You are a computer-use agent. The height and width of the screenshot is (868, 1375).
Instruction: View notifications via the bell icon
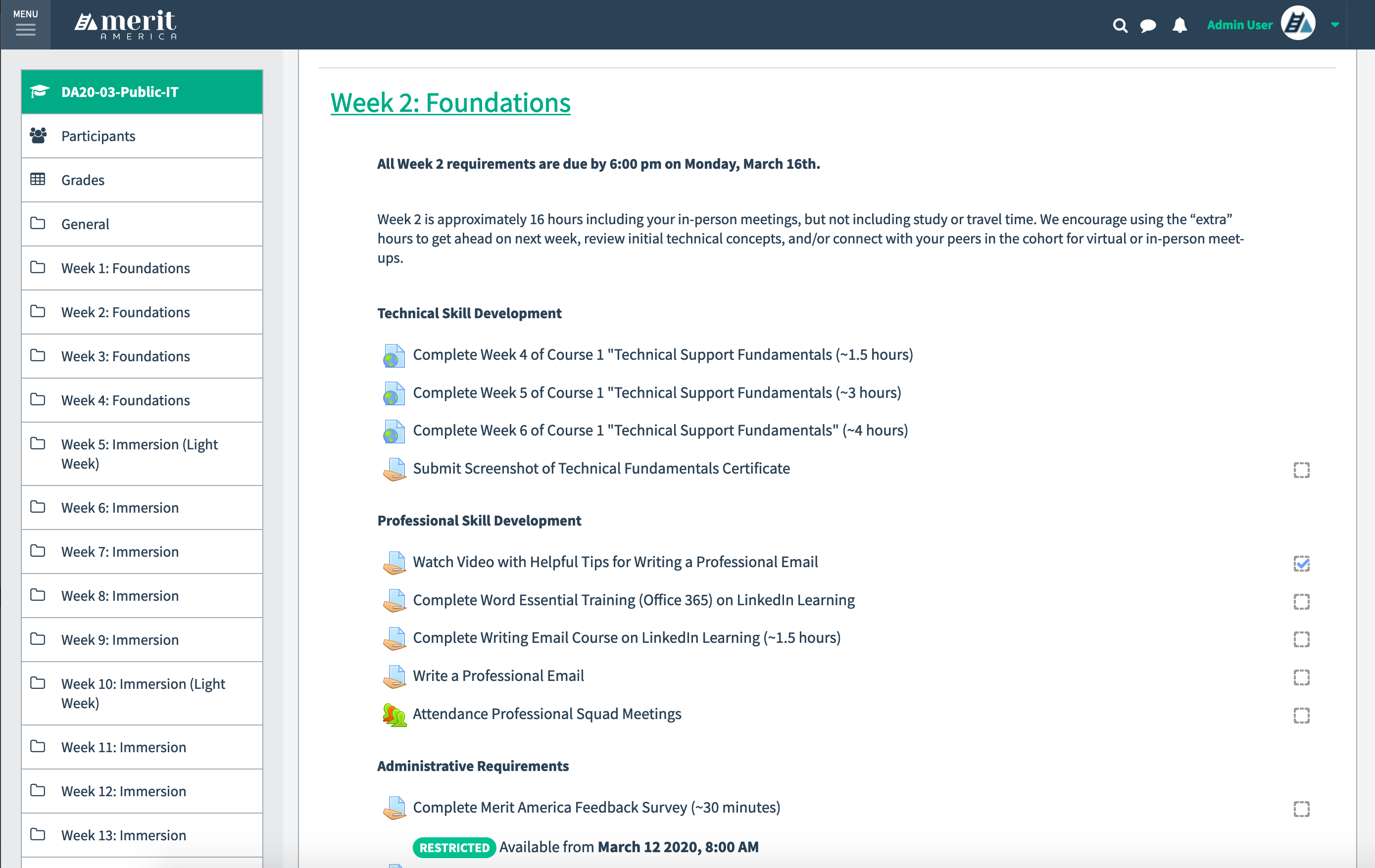[x=1179, y=25]
